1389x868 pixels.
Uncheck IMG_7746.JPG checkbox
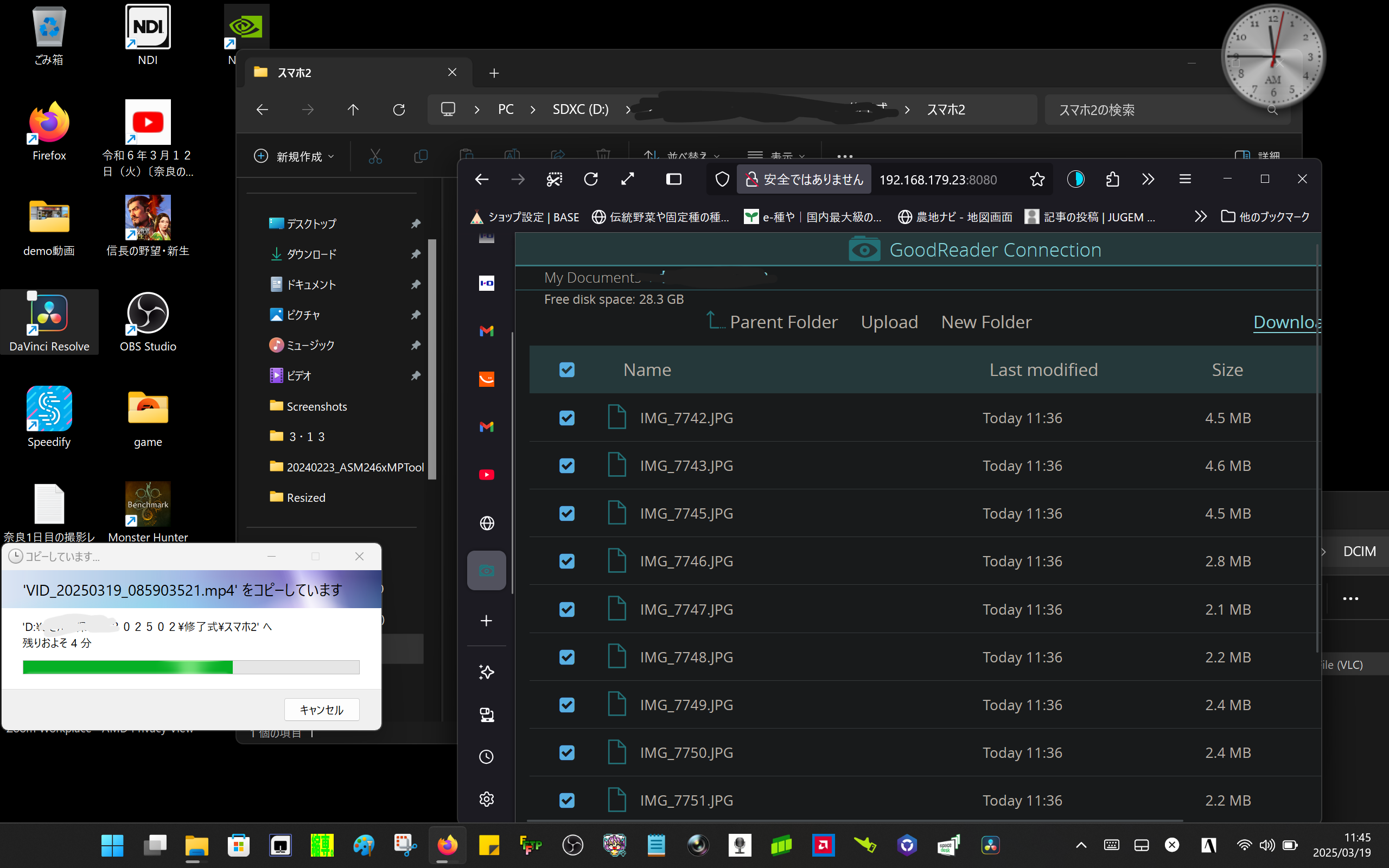pyautogui.click(x=566, y=561)
